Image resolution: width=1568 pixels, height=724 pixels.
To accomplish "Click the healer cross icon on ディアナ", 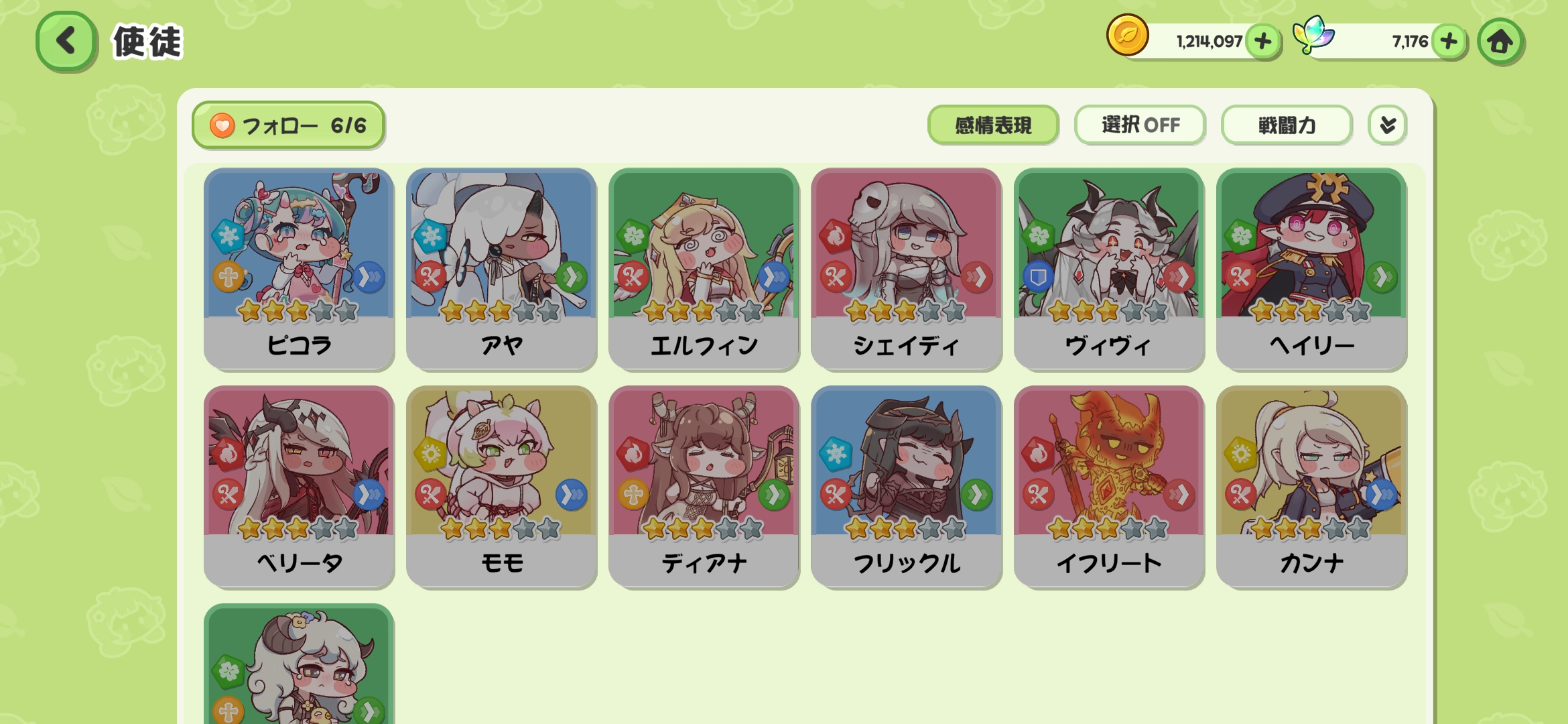I will point(633,495).
